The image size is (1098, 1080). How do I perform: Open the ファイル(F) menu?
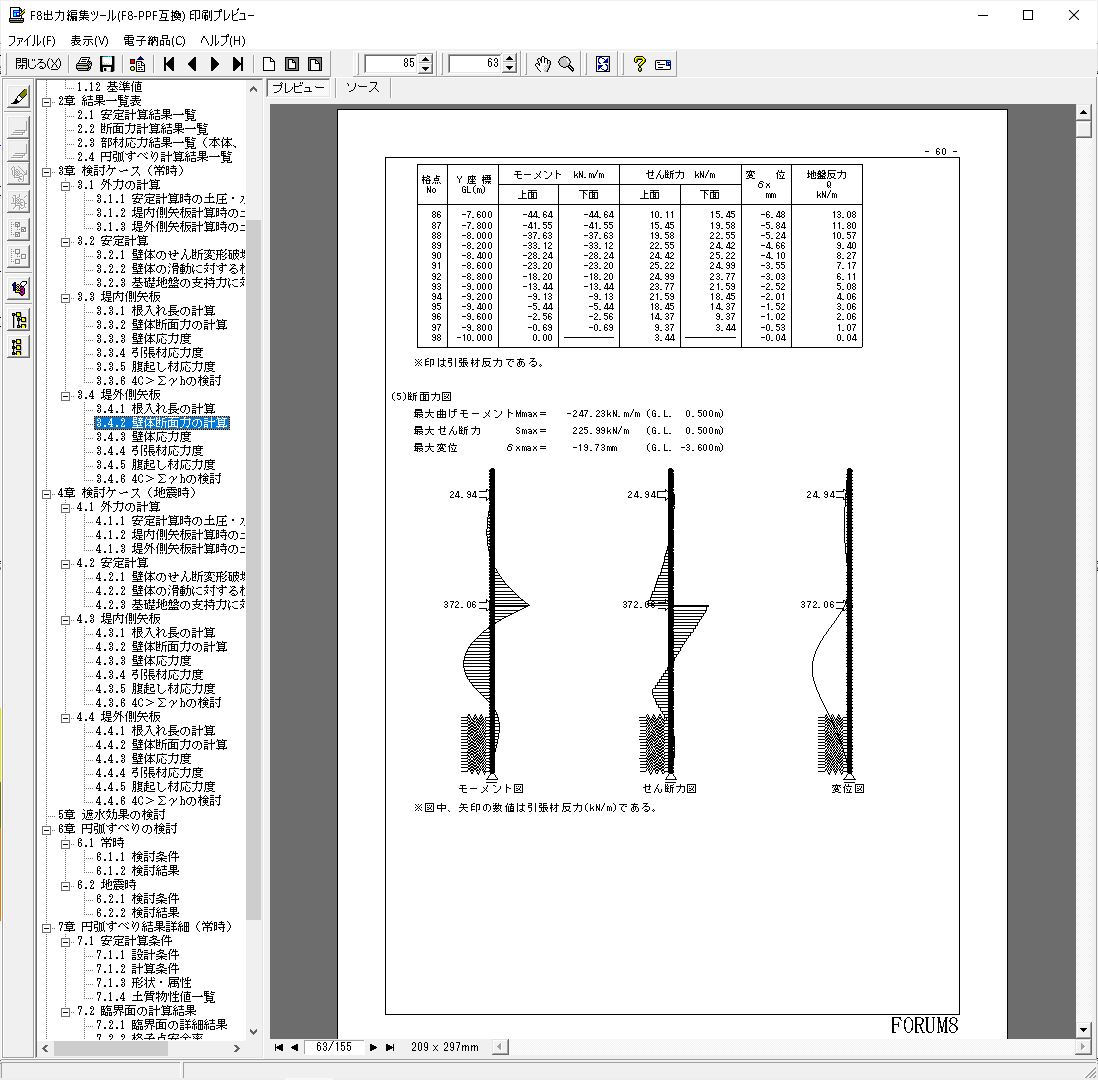[x=32, y=41]
